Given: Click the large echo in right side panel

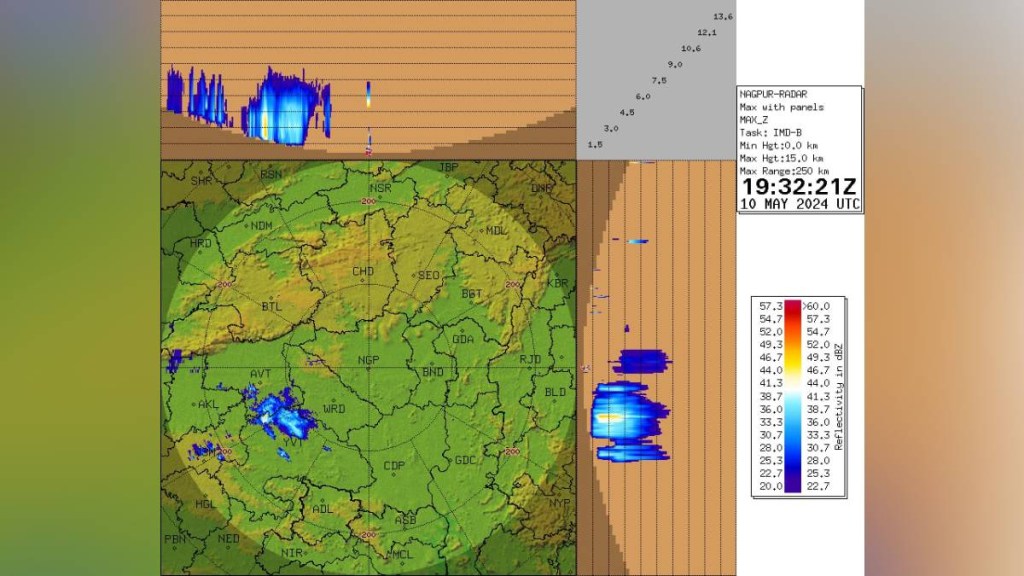Looking at the screenshot, I should (x=625, y=415).
